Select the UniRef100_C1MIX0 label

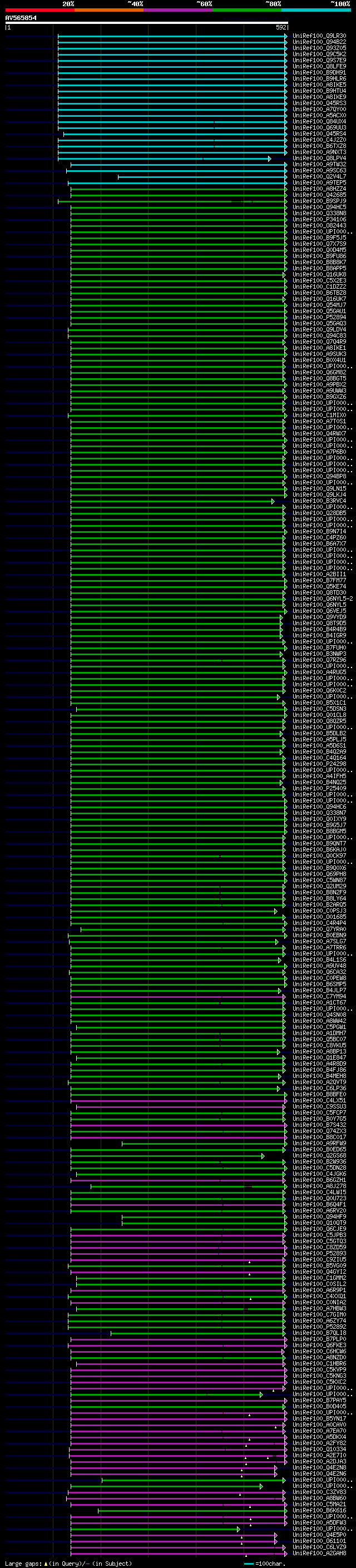click(x=319, y=415)
